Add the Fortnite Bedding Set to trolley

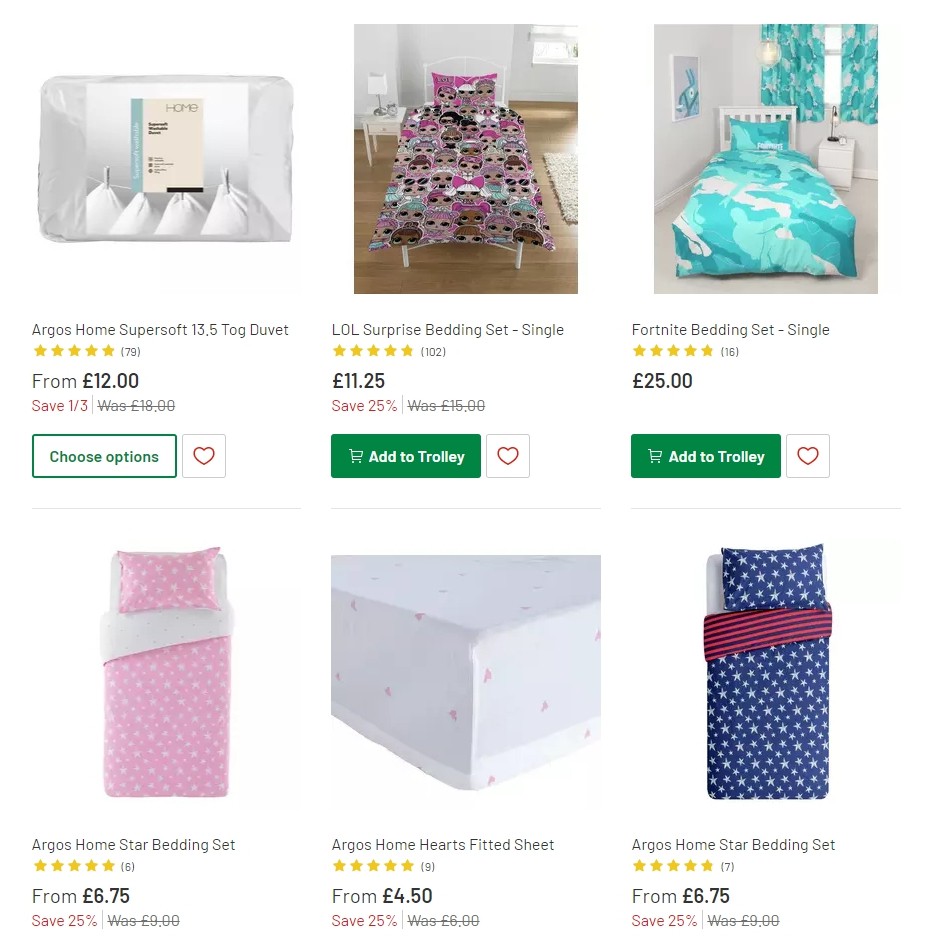705,456
